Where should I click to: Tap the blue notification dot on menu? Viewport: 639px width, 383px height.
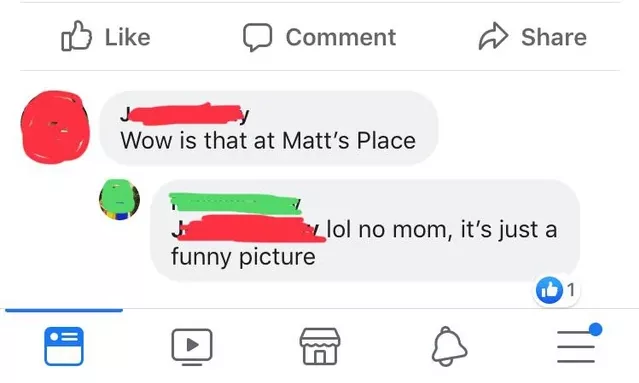tap(595, 329)
